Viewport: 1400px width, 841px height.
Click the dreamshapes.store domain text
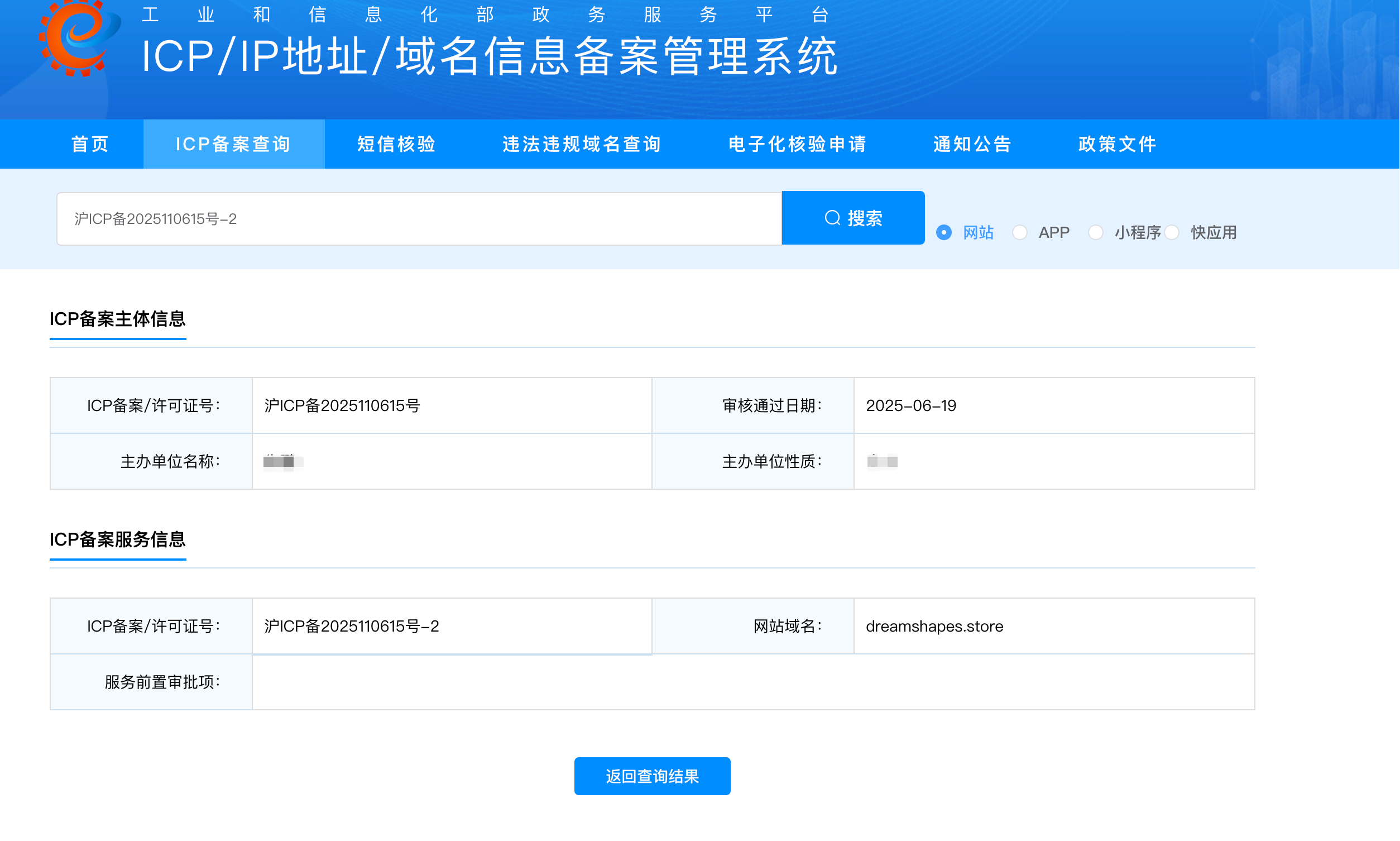point(934,626)
